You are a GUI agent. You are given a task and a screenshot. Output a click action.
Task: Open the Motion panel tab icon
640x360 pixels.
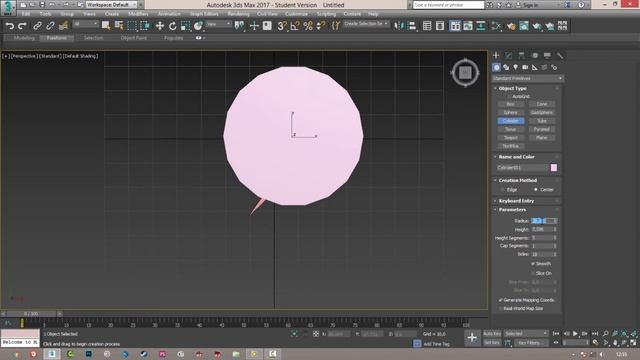tap(534, 55)
